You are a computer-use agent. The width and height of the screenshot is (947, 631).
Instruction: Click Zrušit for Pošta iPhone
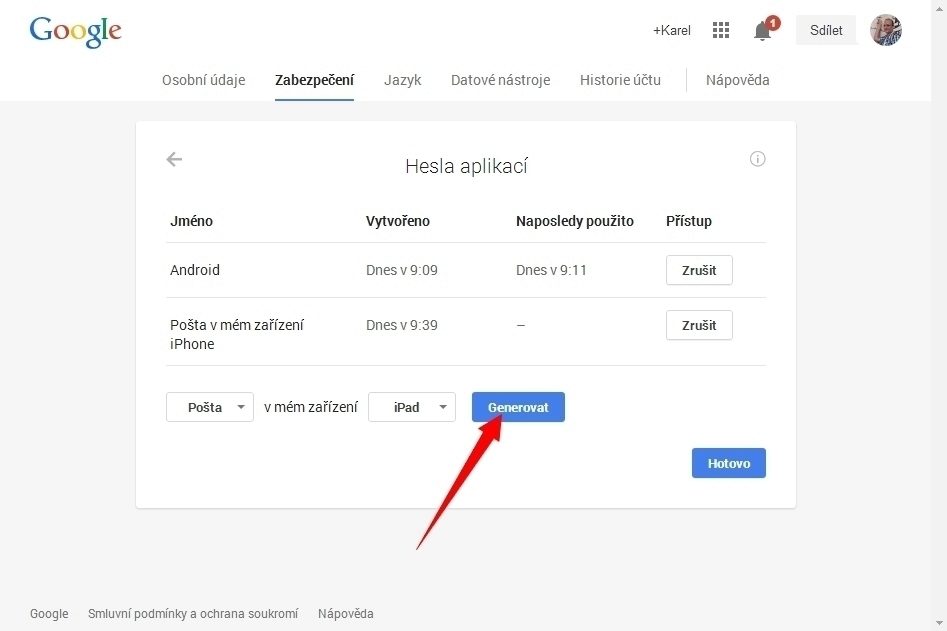pyautogui.click(x=699, y=325)
